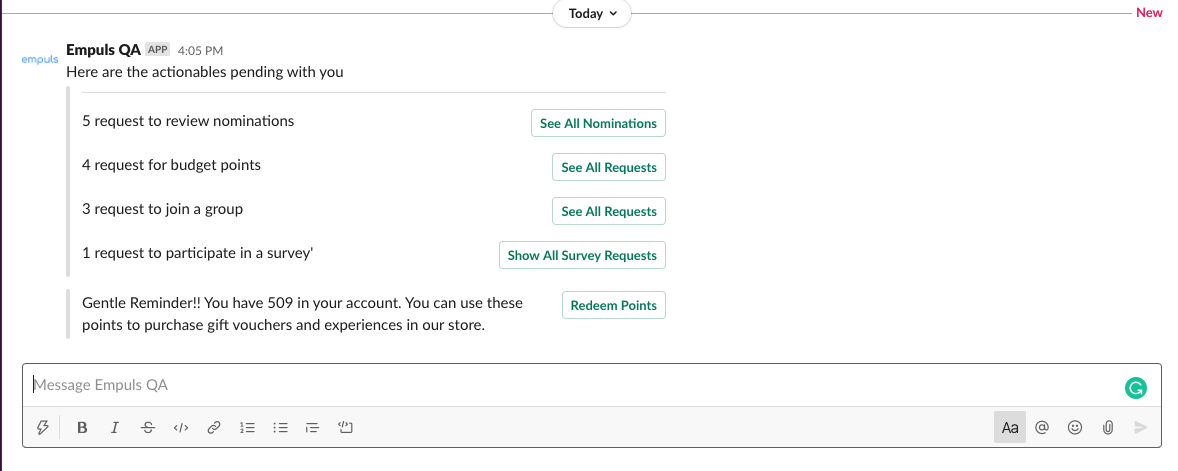
Task: Open the Empuls QA sender name
Action: 104,50
